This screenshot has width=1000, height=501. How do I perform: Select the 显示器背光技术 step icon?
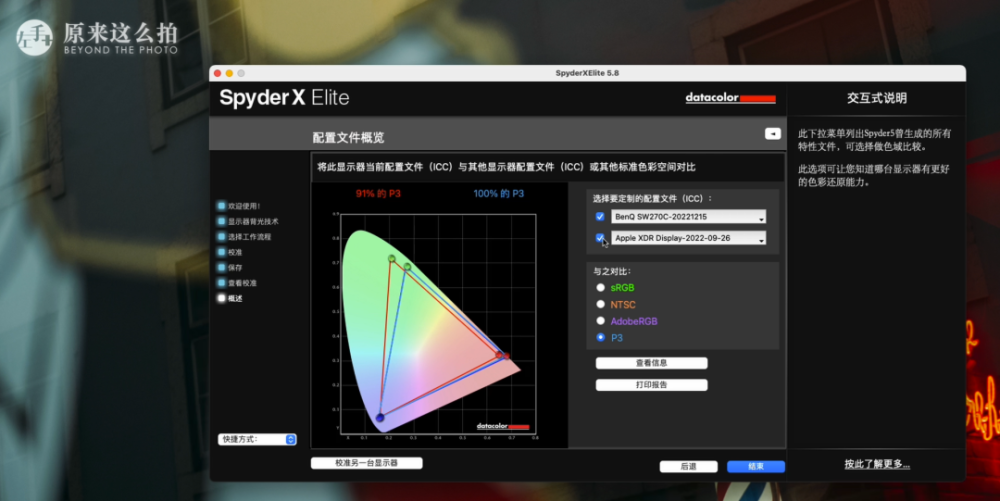click(x=221, y=221)
